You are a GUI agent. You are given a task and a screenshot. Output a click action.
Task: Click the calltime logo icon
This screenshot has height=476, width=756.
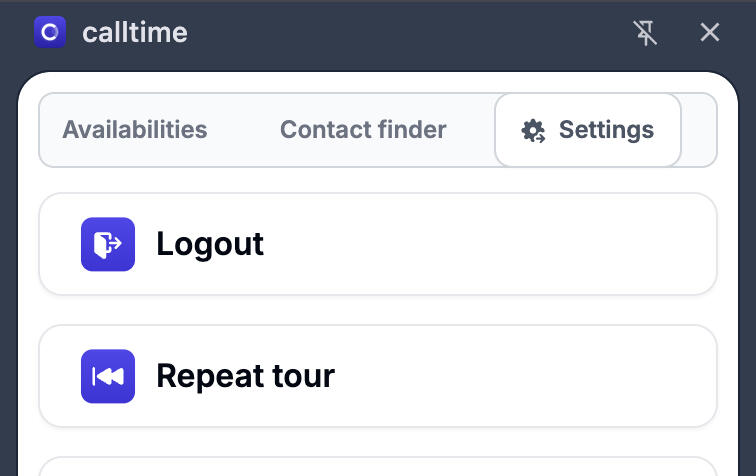pos(50,32)
